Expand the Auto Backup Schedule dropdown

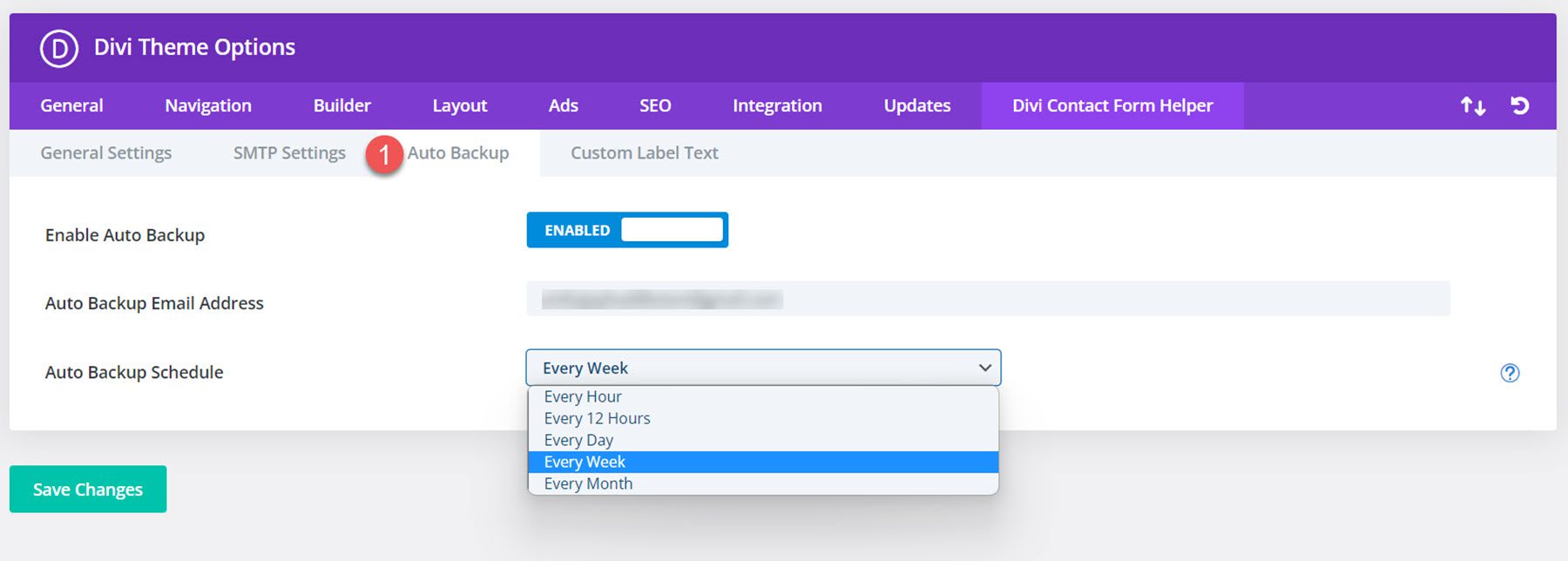click(x=763, y=368)
